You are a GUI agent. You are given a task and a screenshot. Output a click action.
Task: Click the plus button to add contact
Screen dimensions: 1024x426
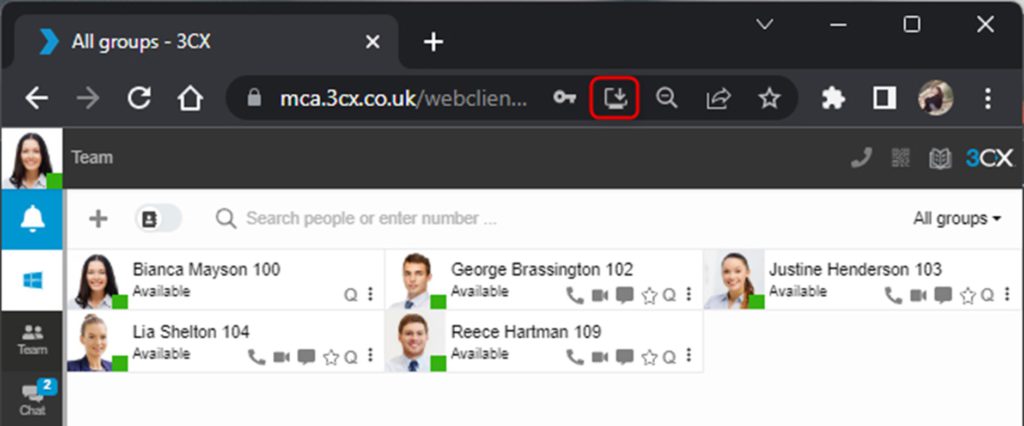(x=98, y=219)
